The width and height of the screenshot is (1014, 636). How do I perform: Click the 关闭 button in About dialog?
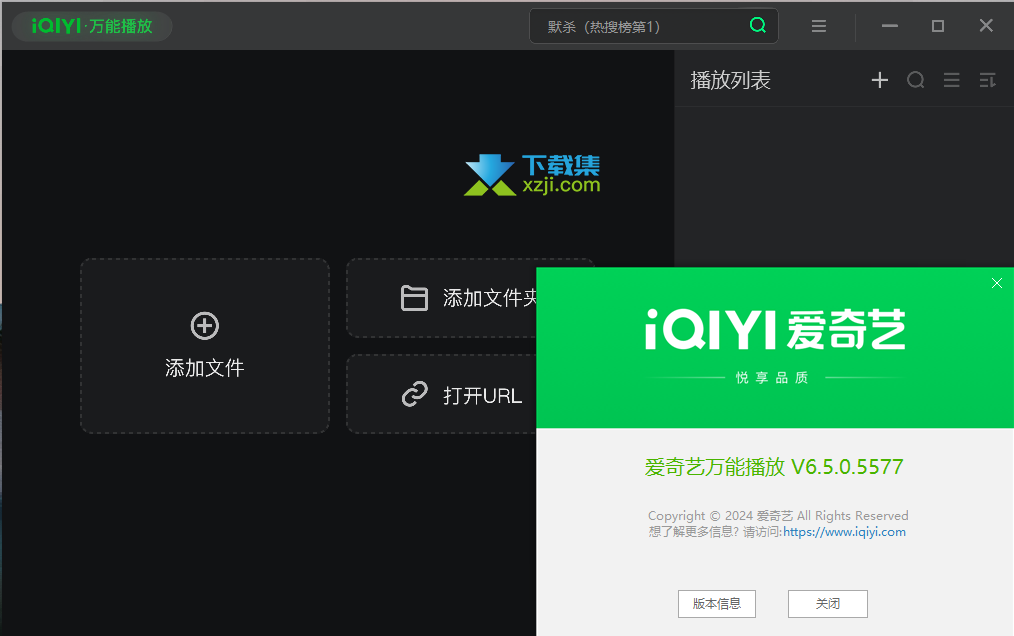click(x=828, y=604)
